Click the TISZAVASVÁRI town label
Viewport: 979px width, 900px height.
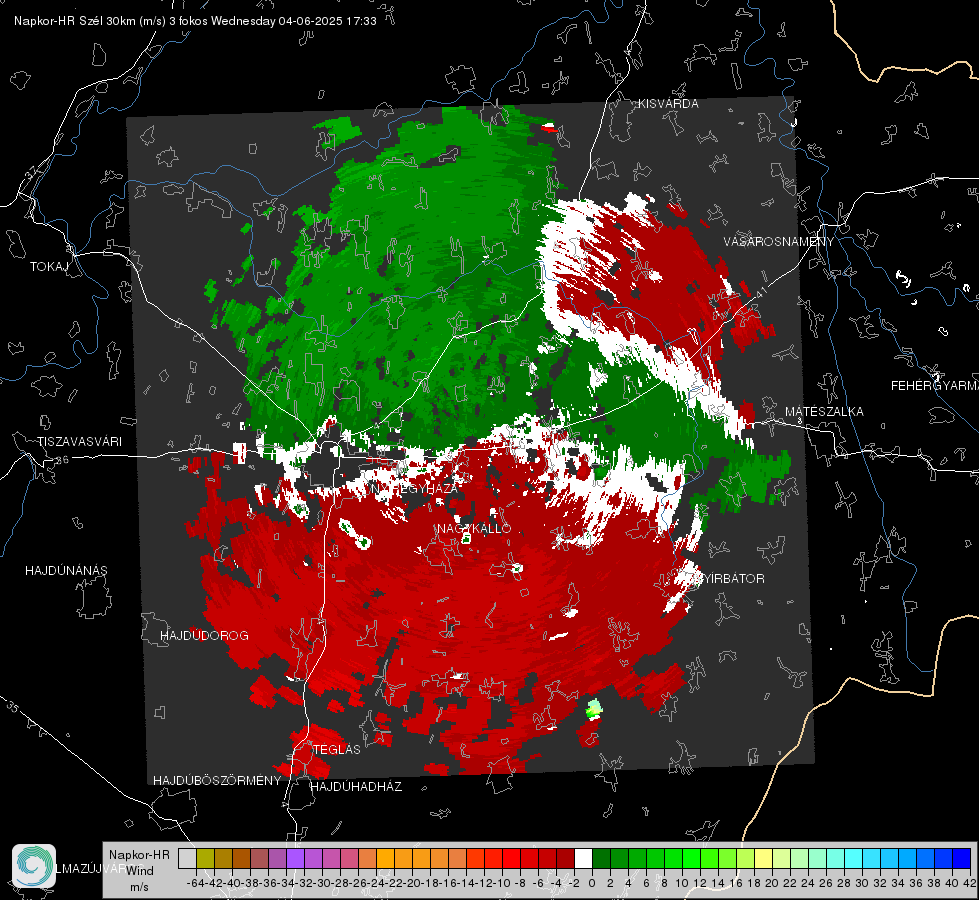click(79, 442)
